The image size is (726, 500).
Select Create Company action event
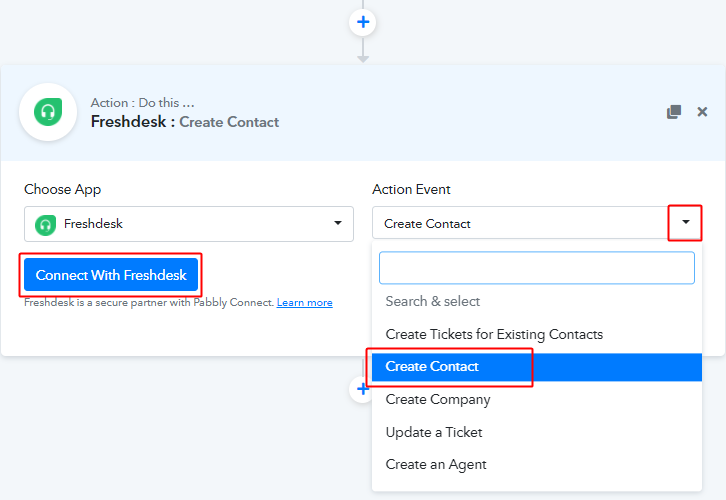(x=537, y=399)
